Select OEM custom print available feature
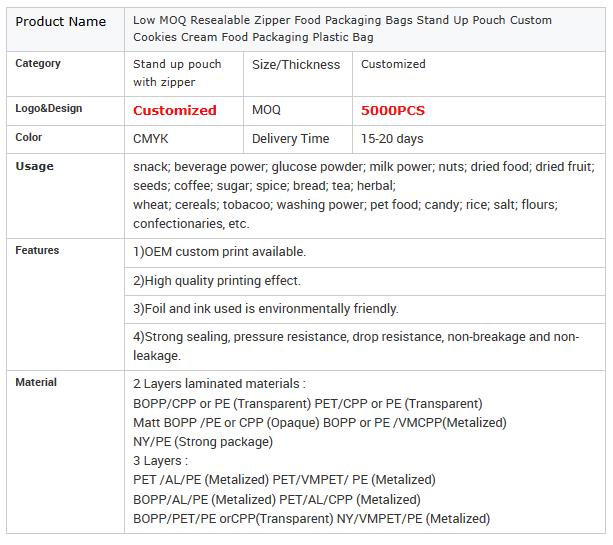Screen dimensions: 613x545 tap(219, 252)
